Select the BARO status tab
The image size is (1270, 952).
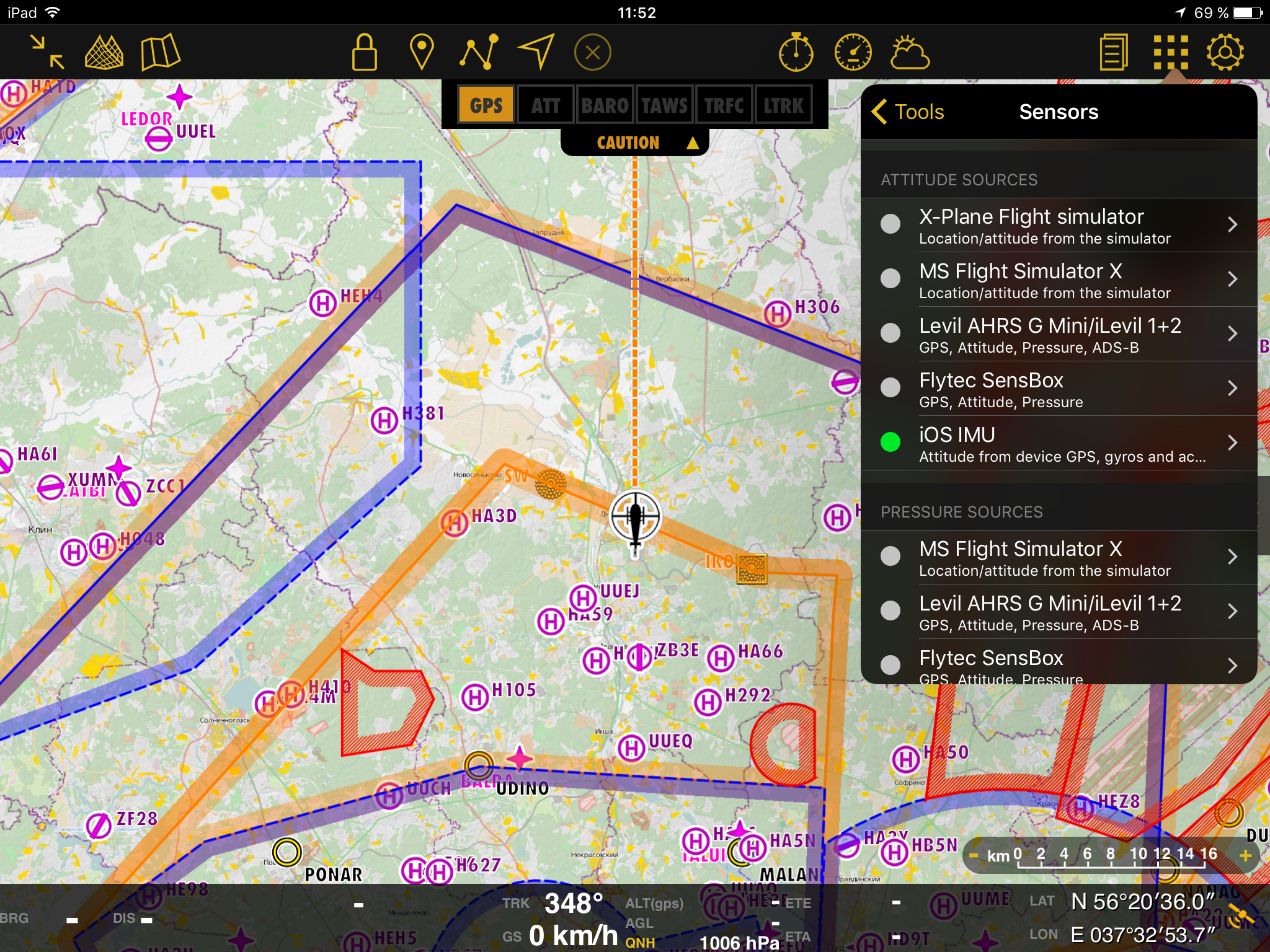605,105
